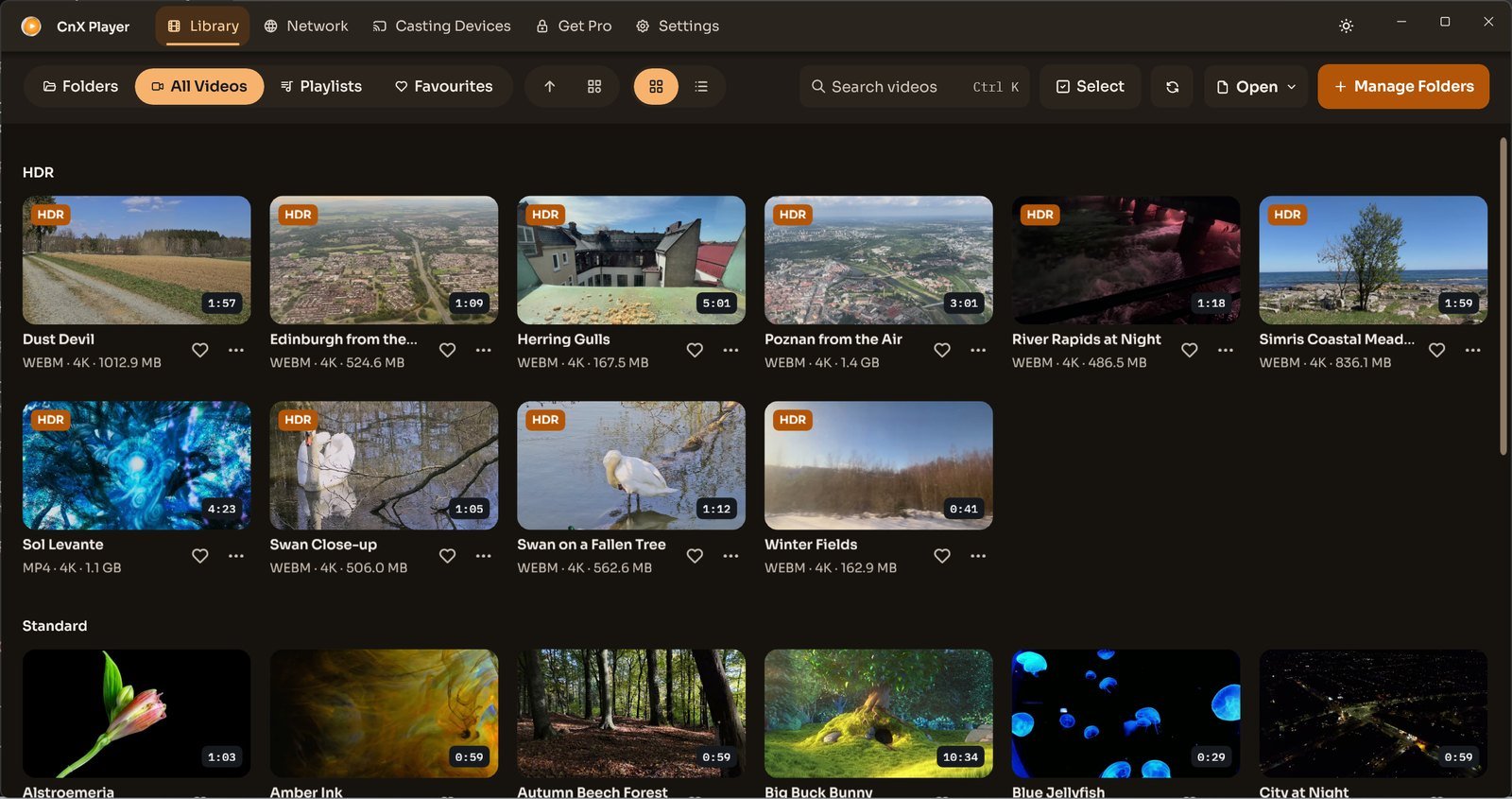Click the sort direction up arrow
Screen dimensions: 1512x799
(x=549, y=87)
